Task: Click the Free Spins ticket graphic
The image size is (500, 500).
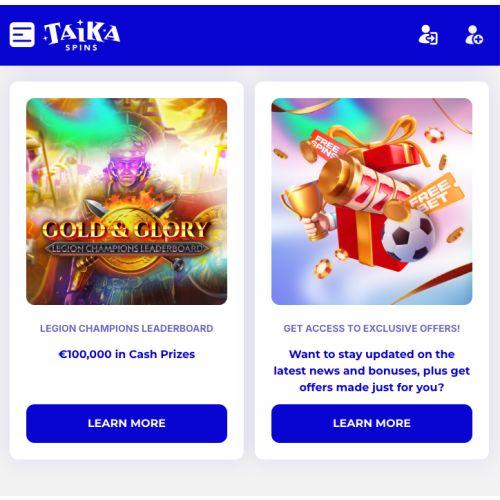Action: [x=325, y=144]
